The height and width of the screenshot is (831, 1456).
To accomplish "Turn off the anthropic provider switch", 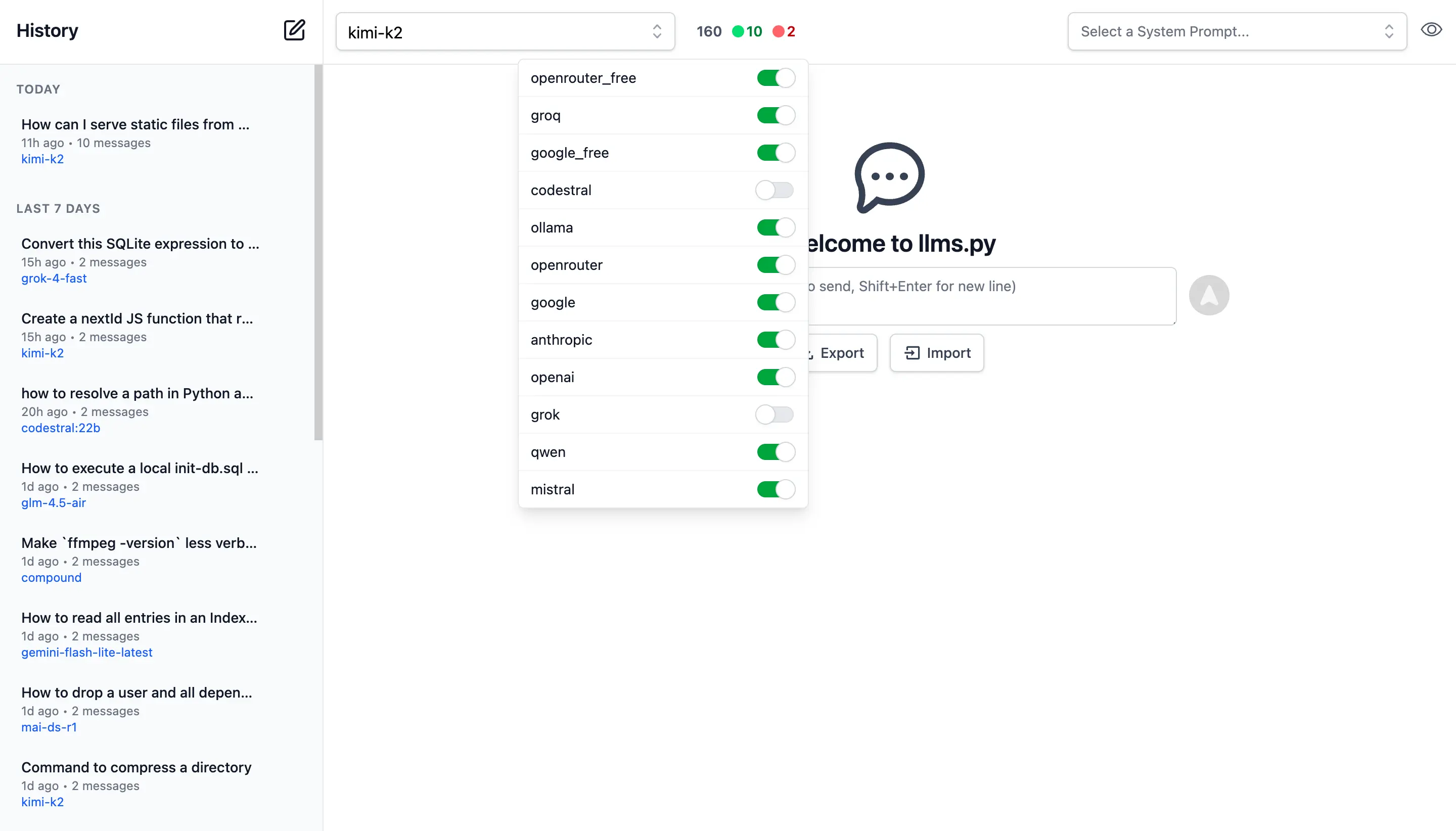I will 776,340.
